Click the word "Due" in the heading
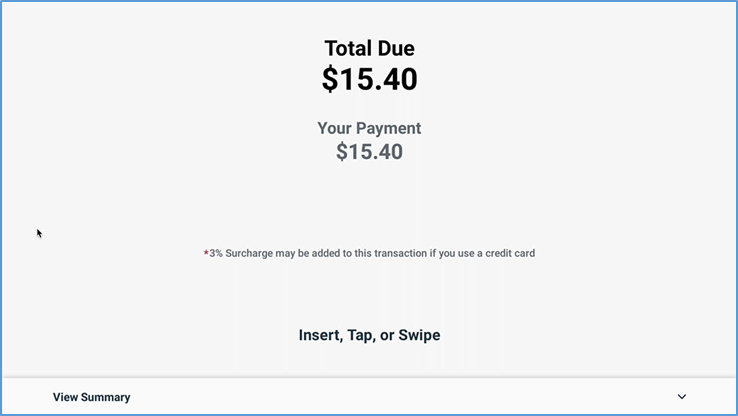Screen dimensions: 738x416 point(395,48)
